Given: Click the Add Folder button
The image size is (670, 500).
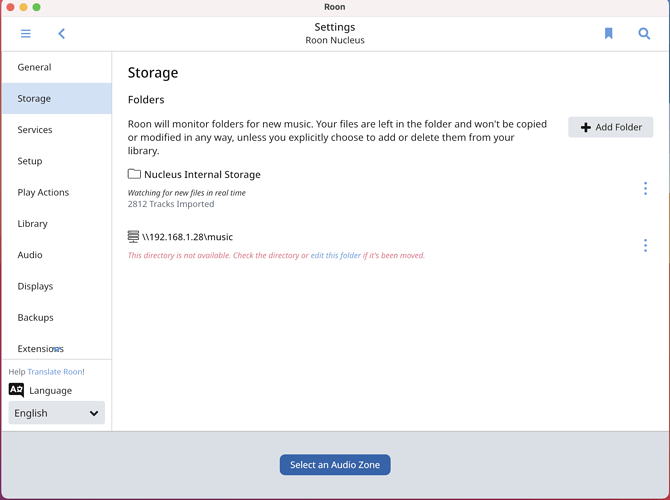Looking at the screenshot, I should point(610,127).
